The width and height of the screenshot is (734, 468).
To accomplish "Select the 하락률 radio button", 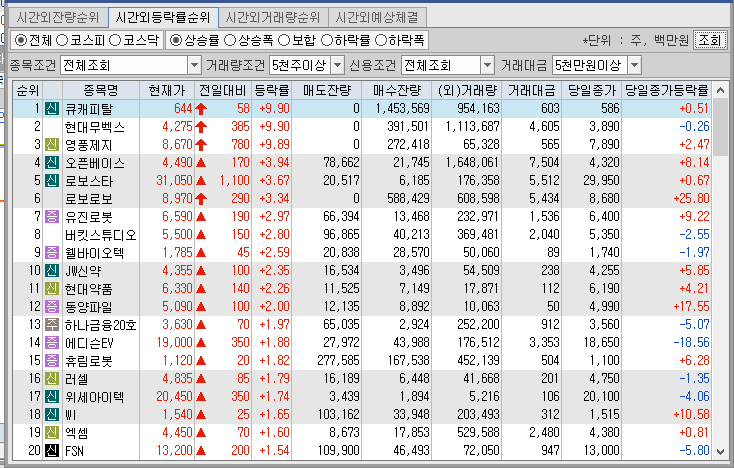I will click(327, 40).
